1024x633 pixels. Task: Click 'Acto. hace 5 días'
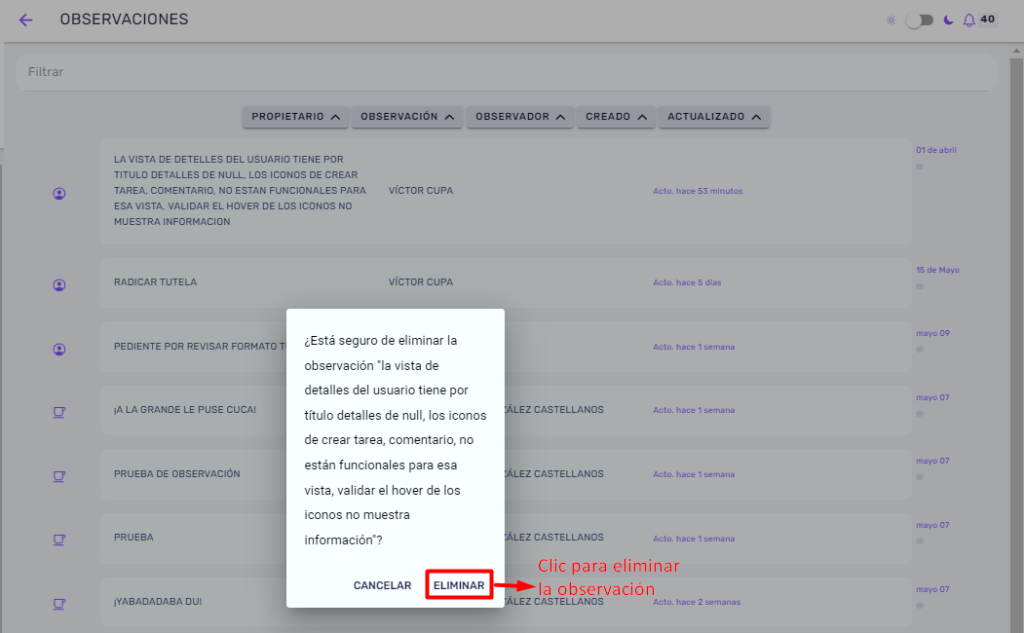pos(687,282)
